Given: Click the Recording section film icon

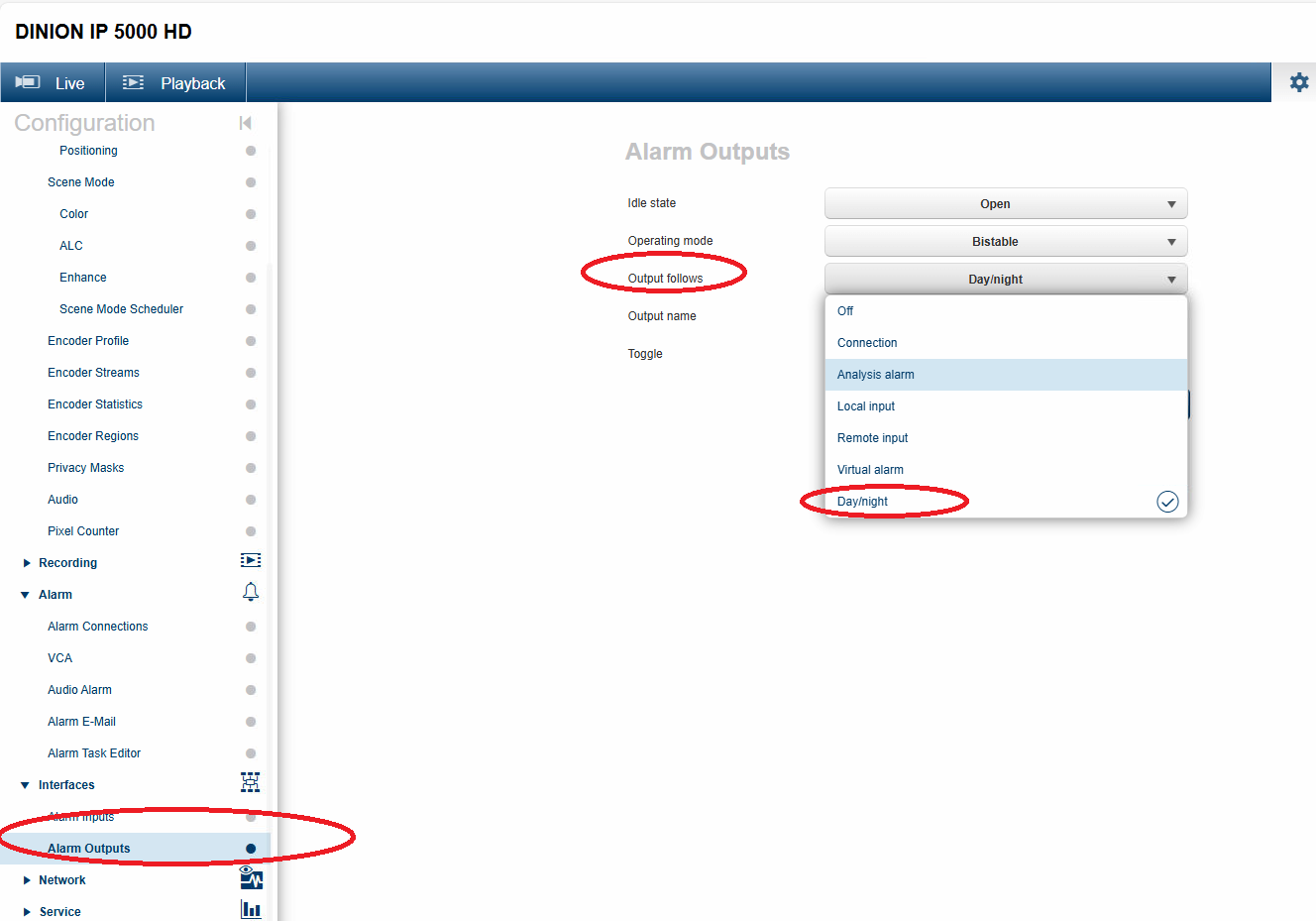Looking at the screenshot, I should (251, 561).
